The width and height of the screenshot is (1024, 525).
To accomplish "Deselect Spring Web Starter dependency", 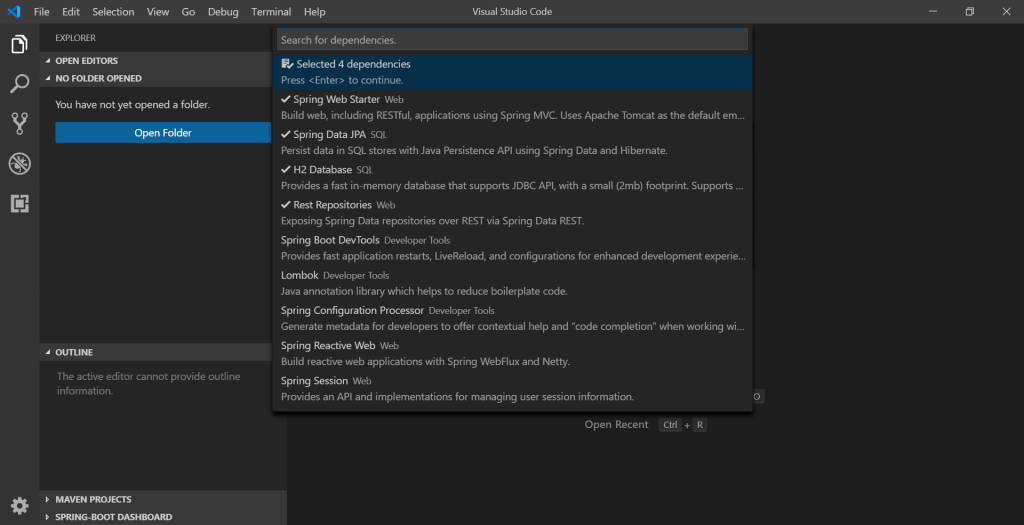I will [x=512, y=108].
